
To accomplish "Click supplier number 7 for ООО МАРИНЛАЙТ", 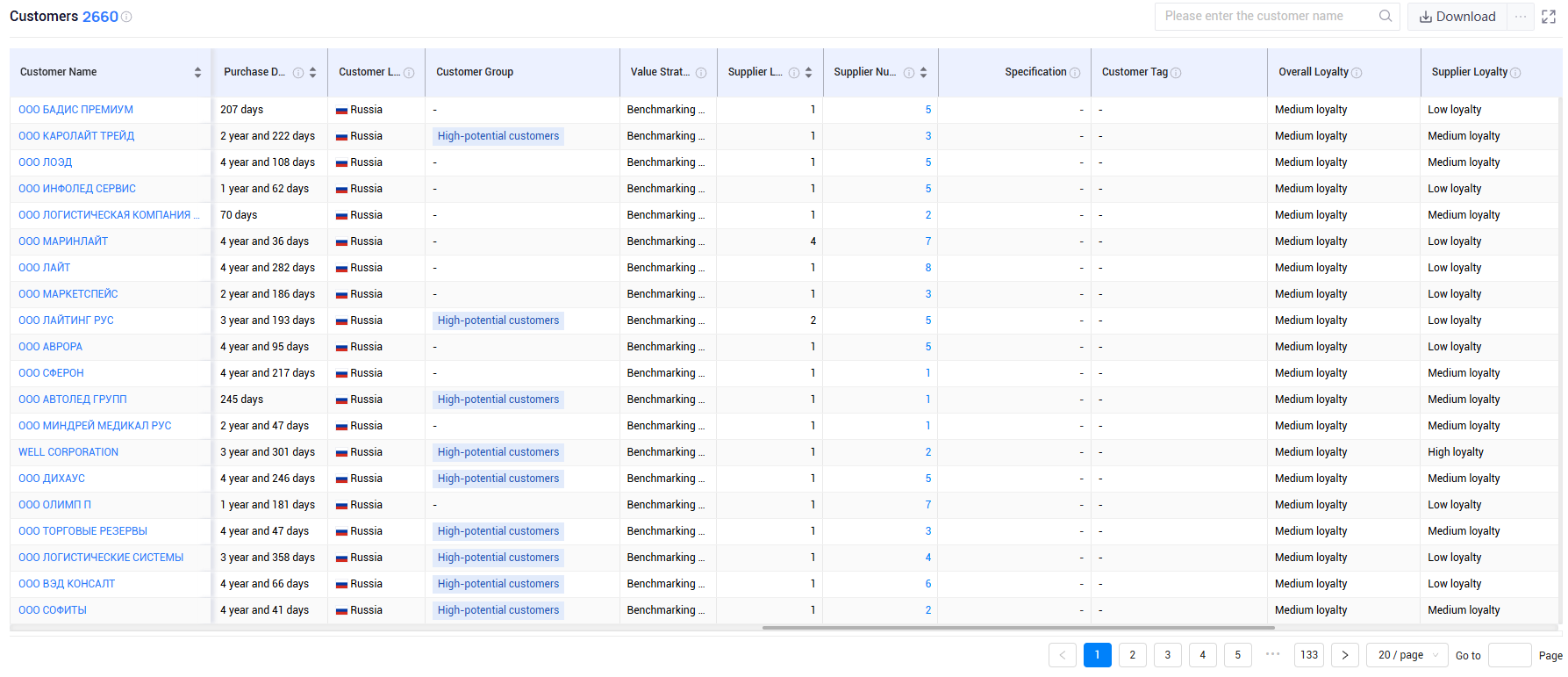I will [928, 241].
